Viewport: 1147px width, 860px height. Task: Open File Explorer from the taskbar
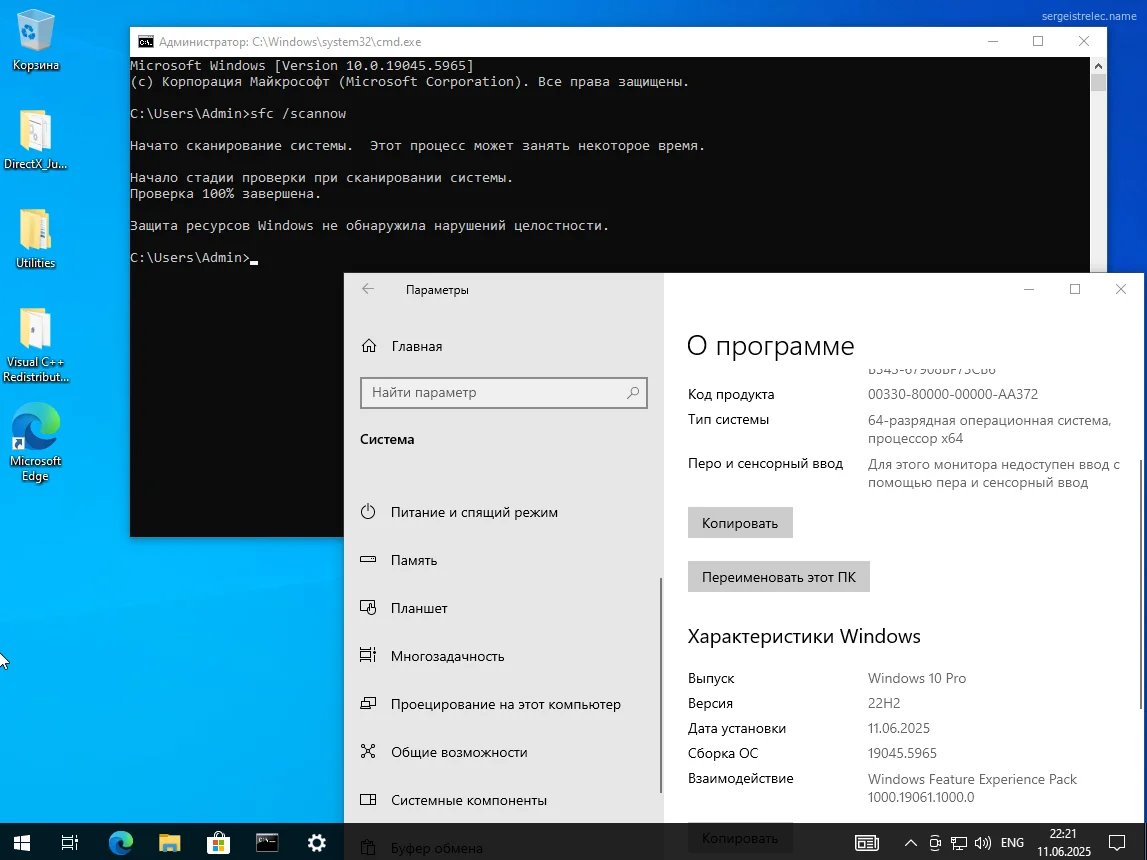click(x=170, y=842)
